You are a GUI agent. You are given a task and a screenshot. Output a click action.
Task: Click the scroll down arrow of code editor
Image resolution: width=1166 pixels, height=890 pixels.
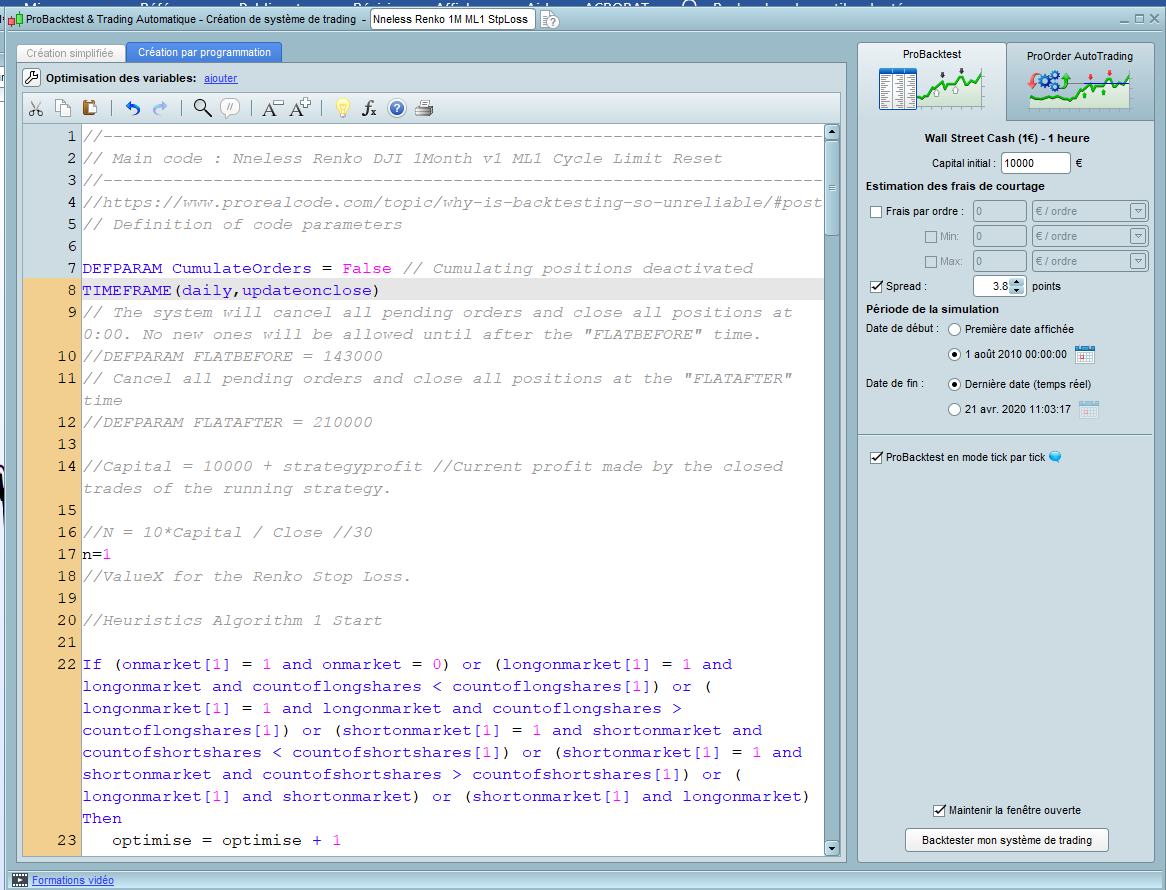[x=832, y=848]
